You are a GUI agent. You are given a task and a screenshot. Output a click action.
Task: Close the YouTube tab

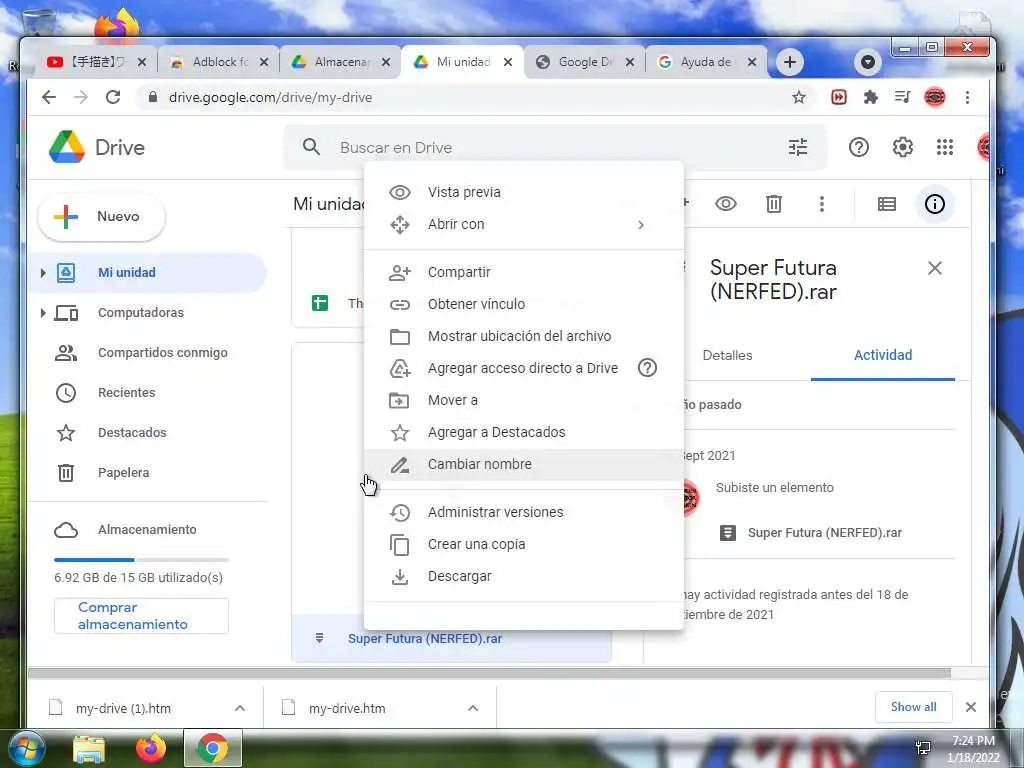click(142, 62)
